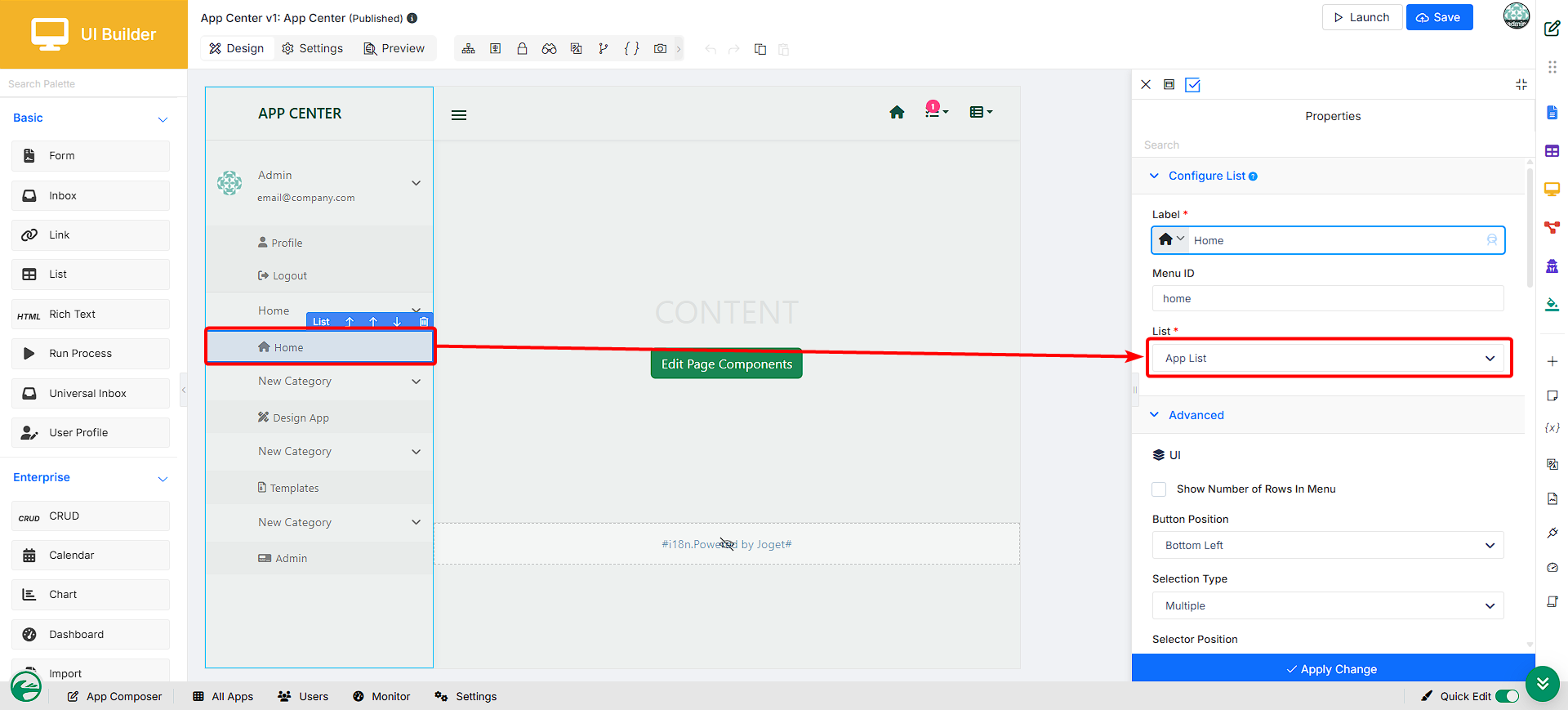
Task: Click the blue form document icon in right sidebar
Action: [1552, 112]
